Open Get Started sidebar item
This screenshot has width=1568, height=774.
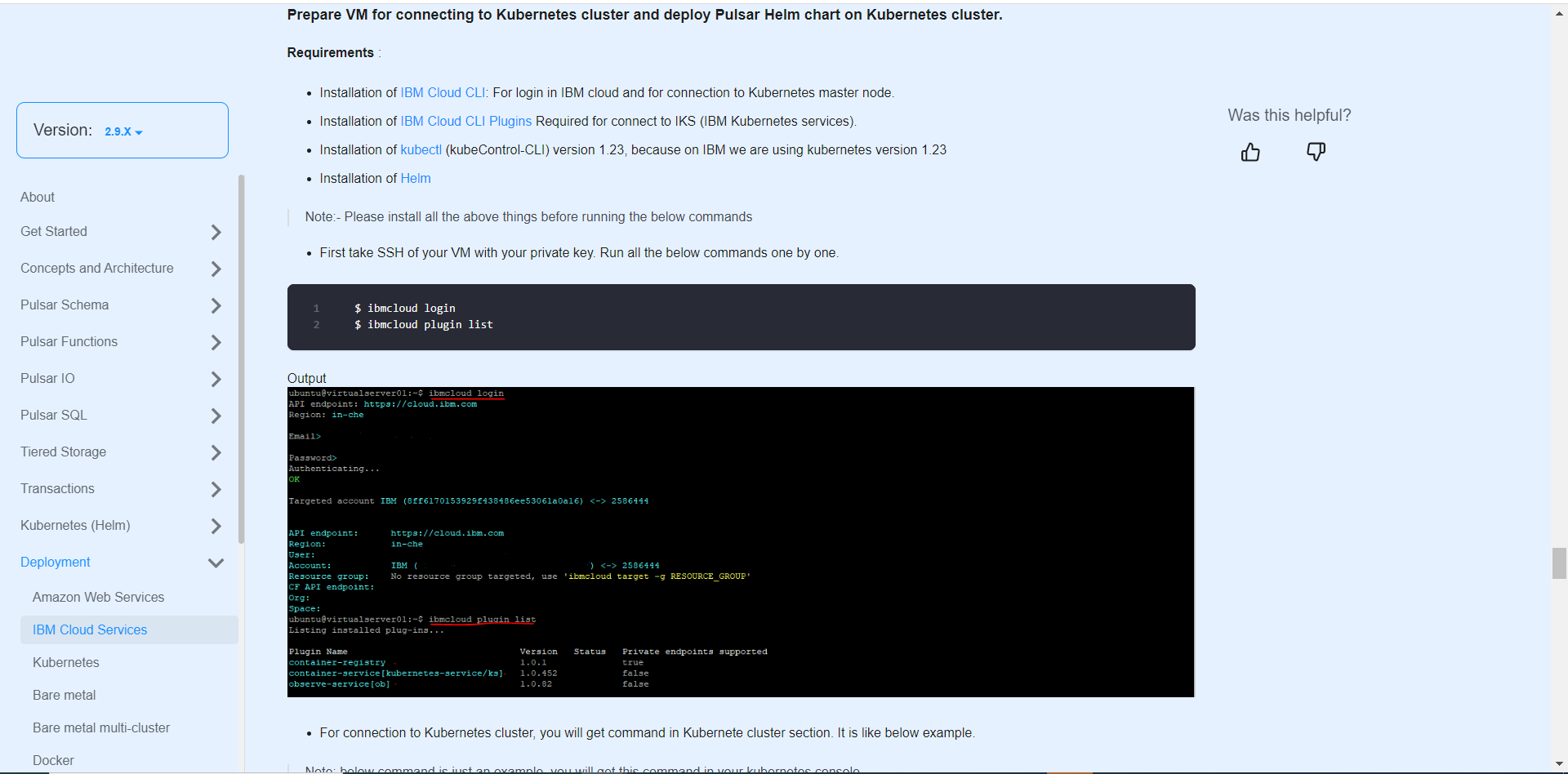pos(54,231)
